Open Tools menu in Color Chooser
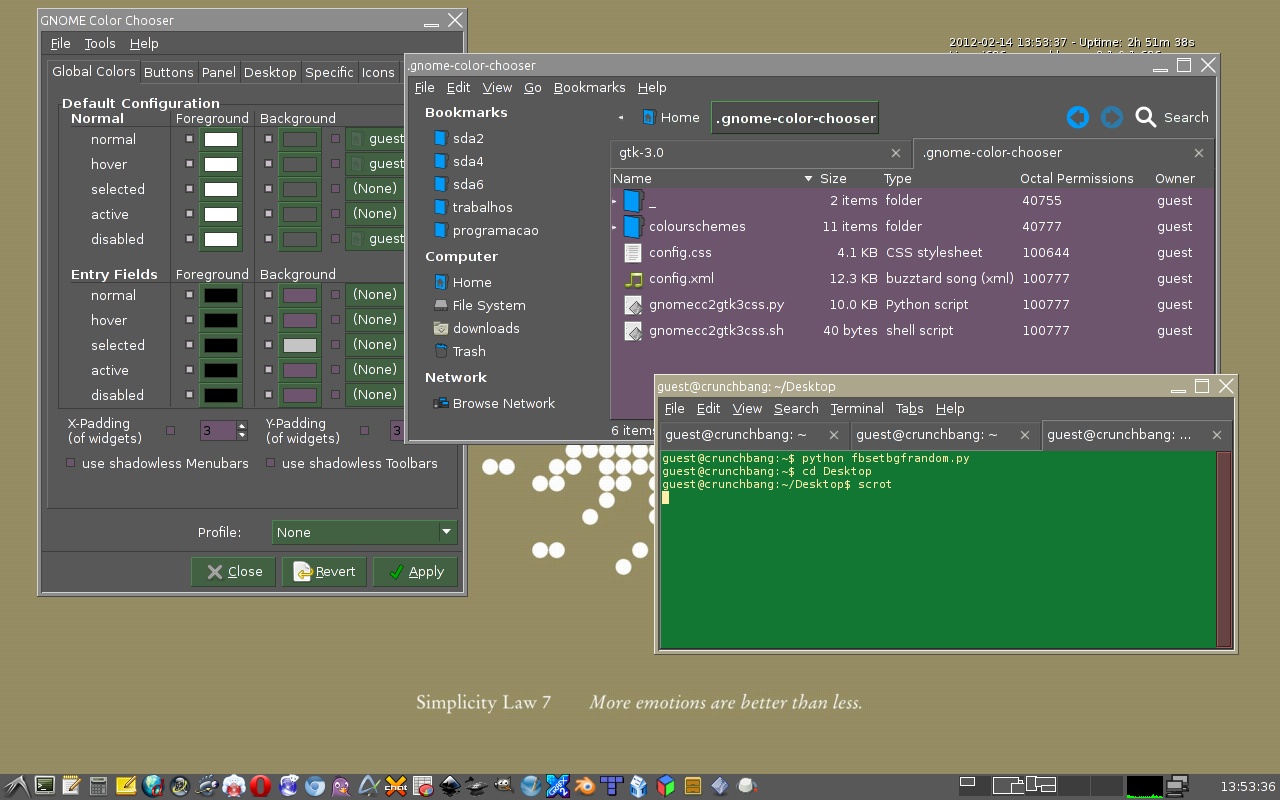The image size is (1280, 800). pos(100,43)
